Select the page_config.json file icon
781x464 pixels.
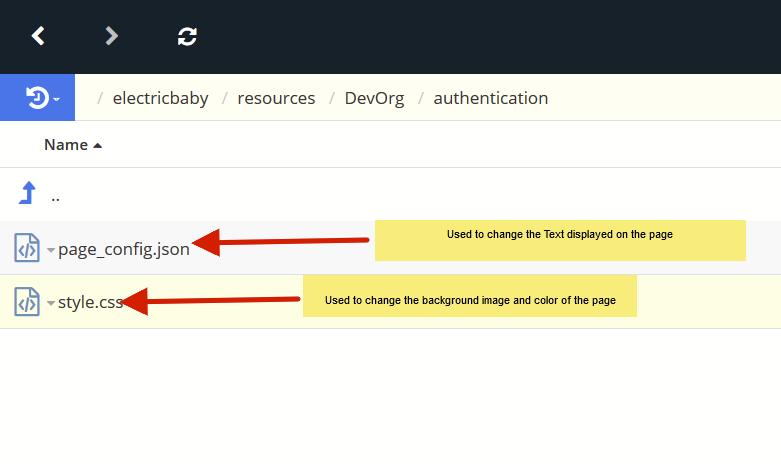click(27, 247)
